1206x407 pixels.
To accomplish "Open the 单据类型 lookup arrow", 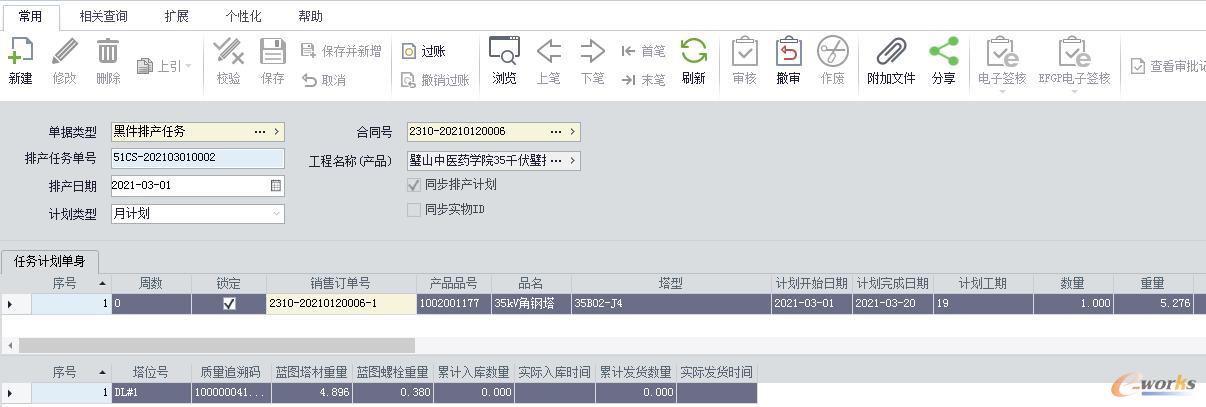I will click(x=277, y=131).
